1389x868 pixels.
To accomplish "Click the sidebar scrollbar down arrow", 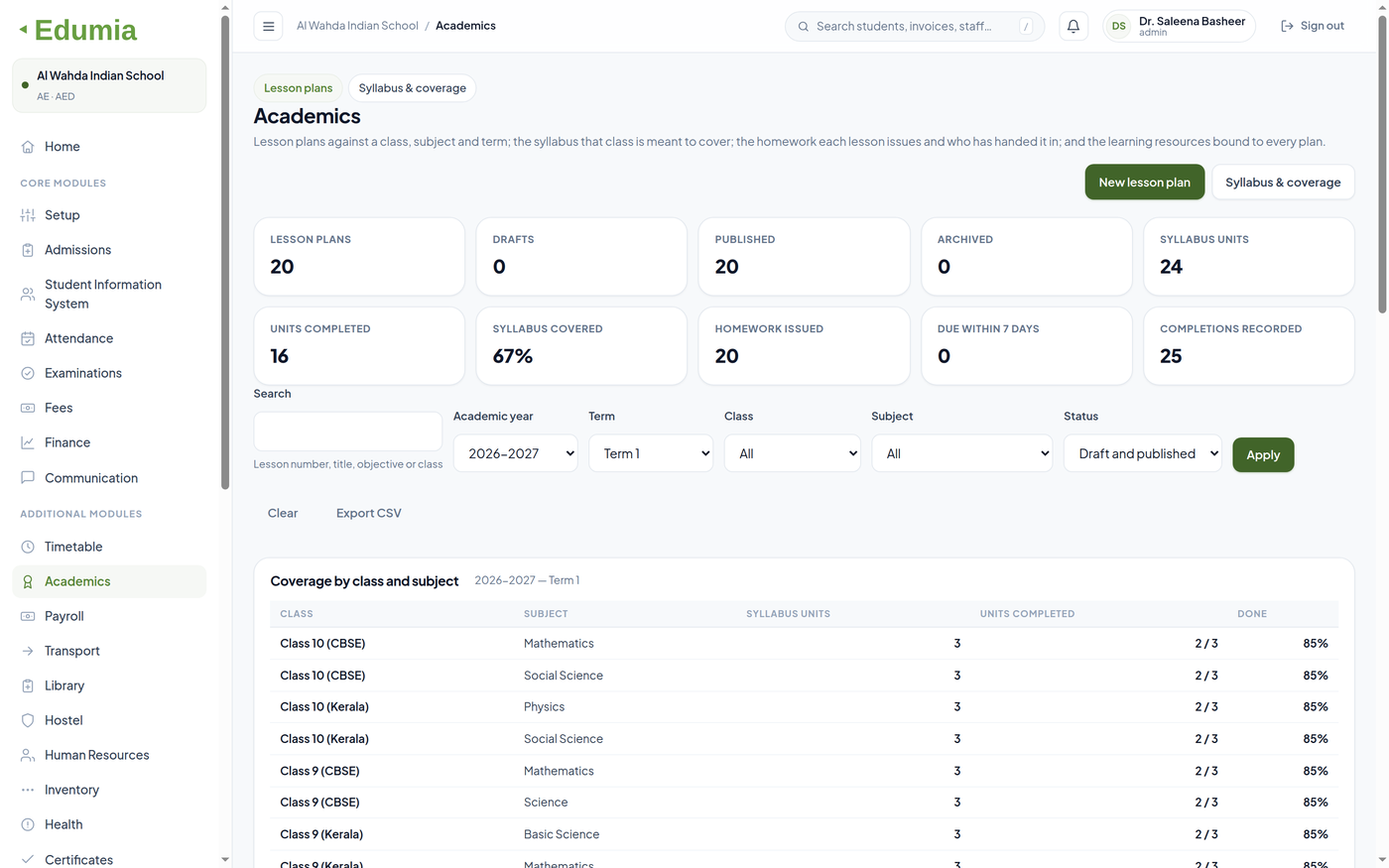I will pyautogui.click(x=225, y=859).
